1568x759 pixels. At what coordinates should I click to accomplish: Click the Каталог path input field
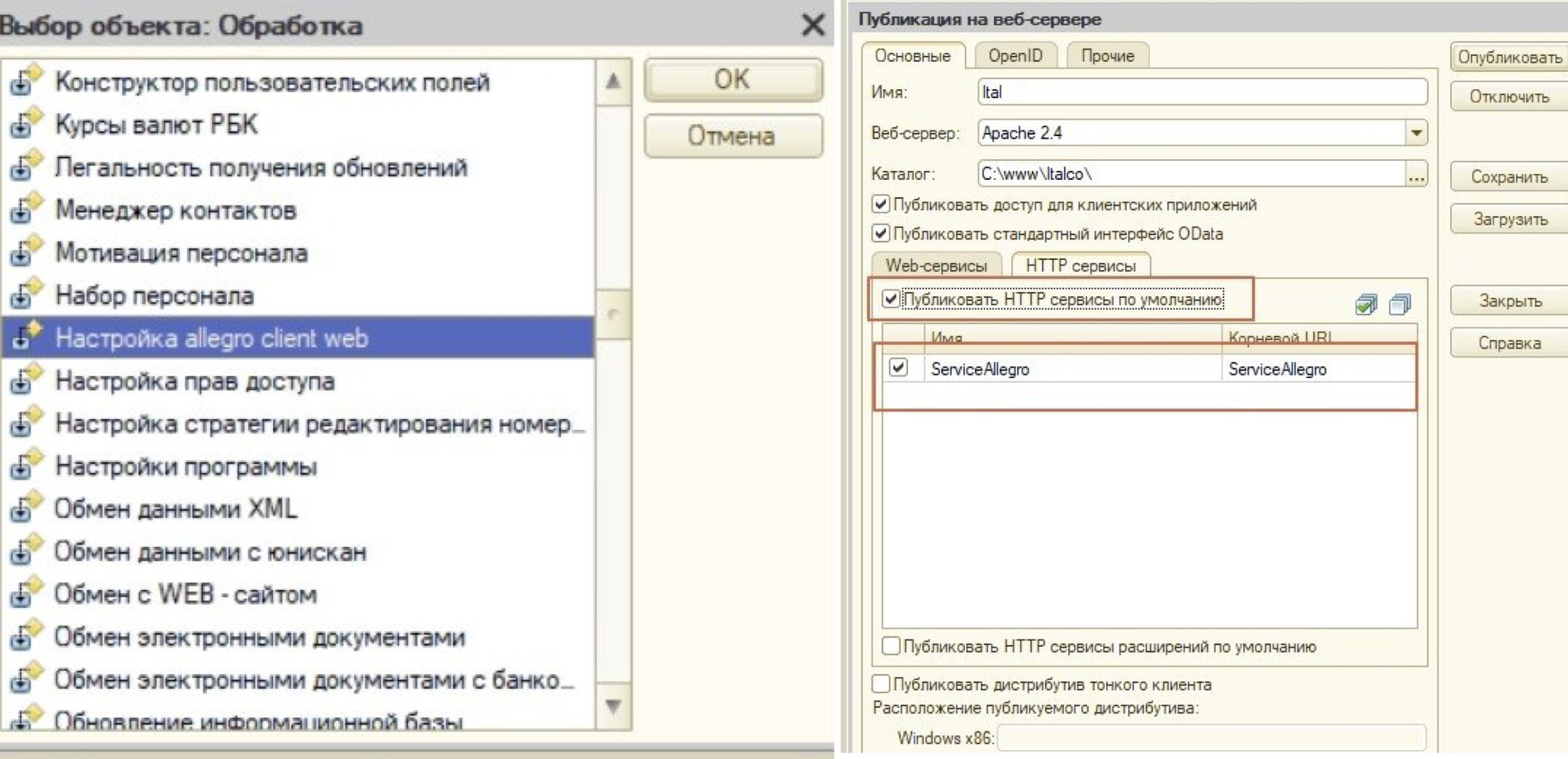click(1192, 174)
